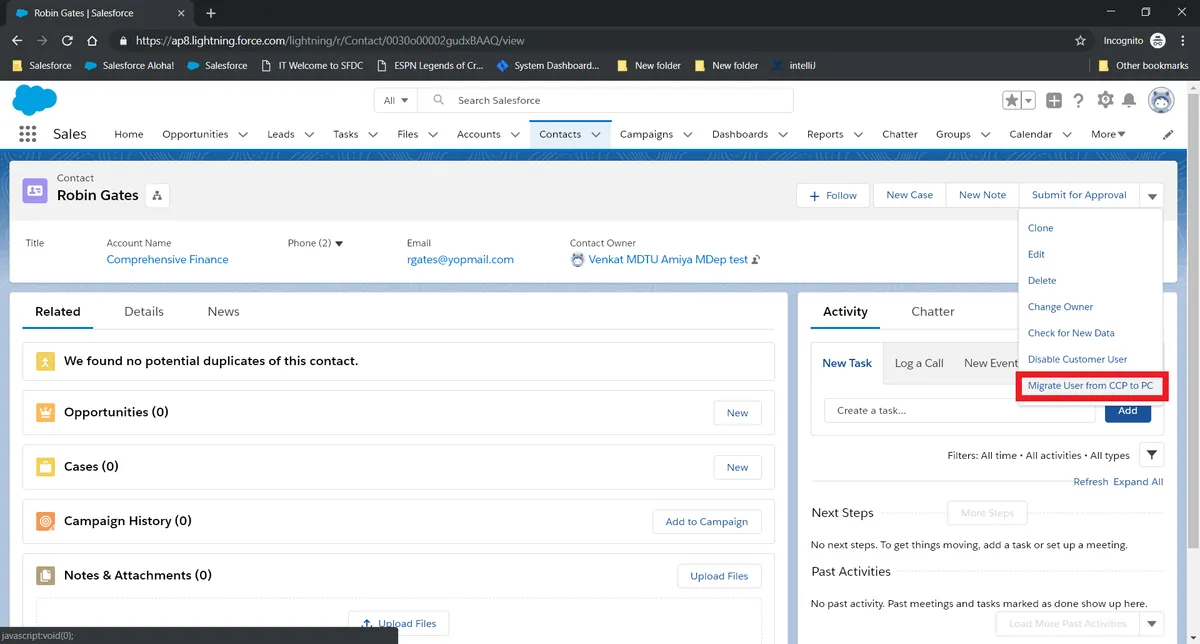Expand the Contacts tab dropdown chevron
1200x644 pixels.
(x=596, y=134)
